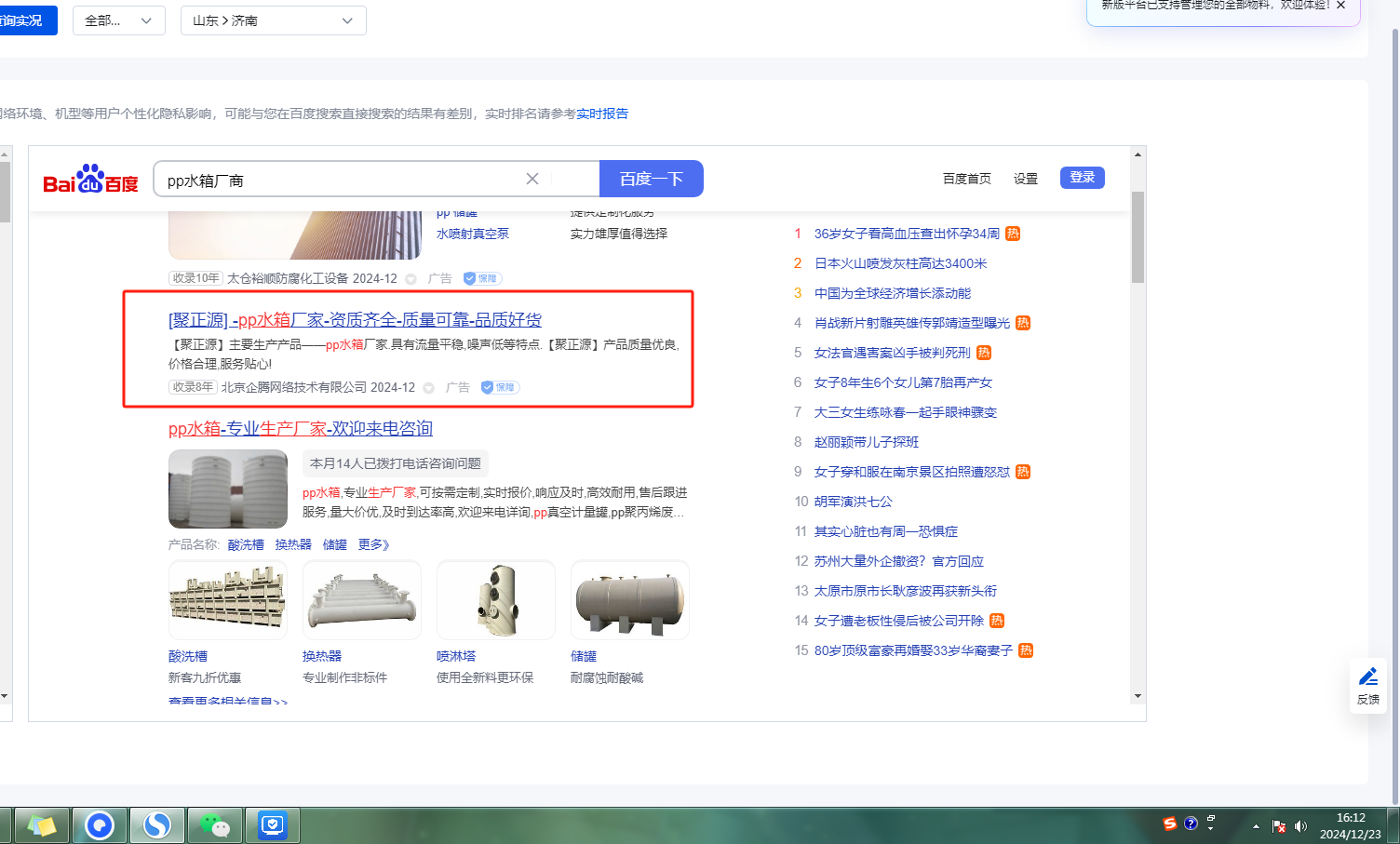This screenshot has height=844, width=1400.
Task: Expand the ad info arrow beside 北京企腾网络技术有限公司
Action: (428, 388)
